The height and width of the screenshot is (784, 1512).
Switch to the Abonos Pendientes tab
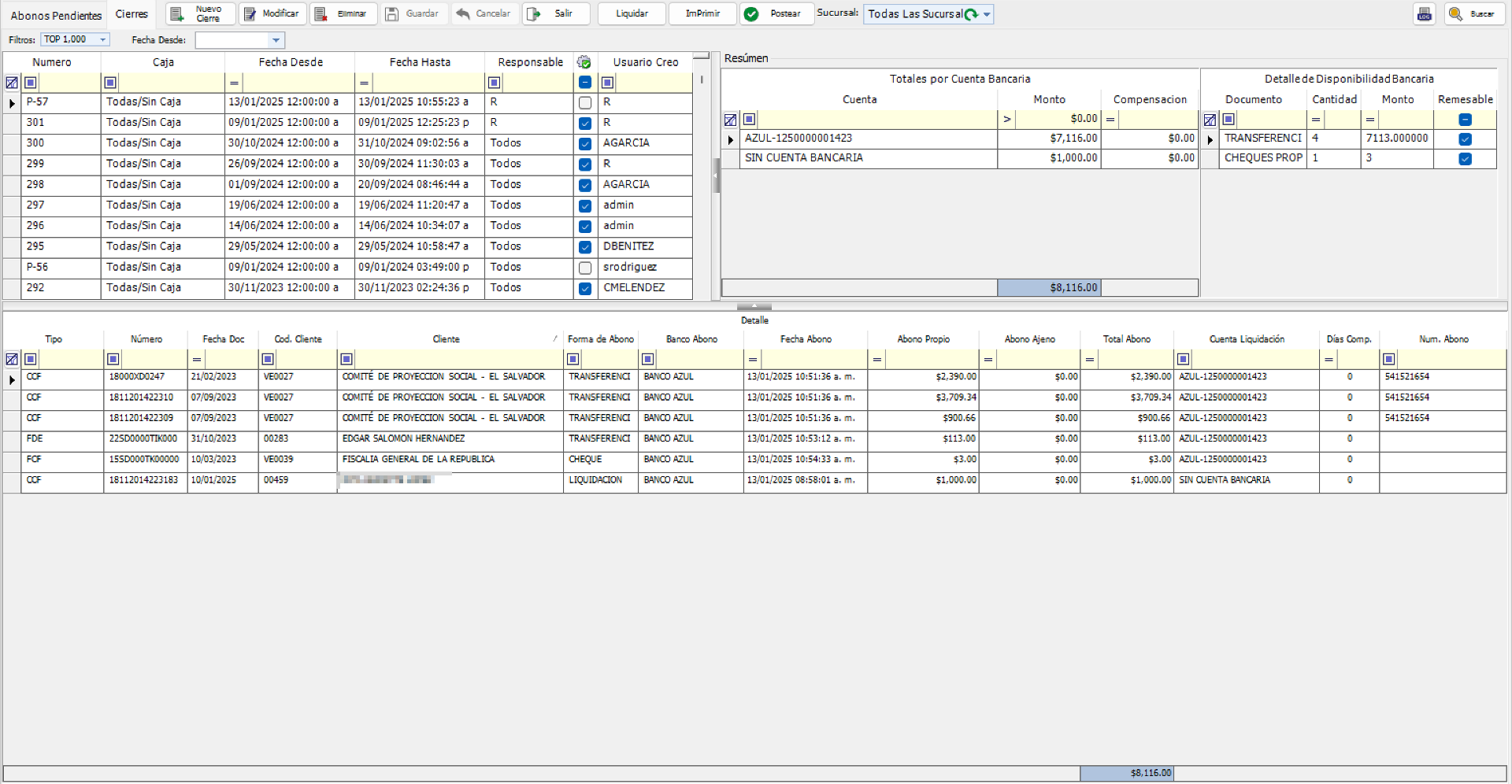pyautogui.click(x=56, y=15)
